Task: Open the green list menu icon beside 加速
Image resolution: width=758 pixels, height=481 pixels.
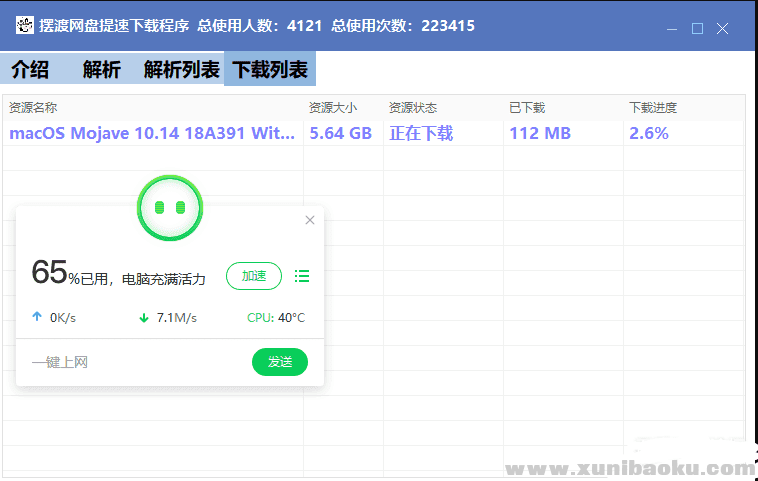Action: pyautogui.click(x=302, y=276)
